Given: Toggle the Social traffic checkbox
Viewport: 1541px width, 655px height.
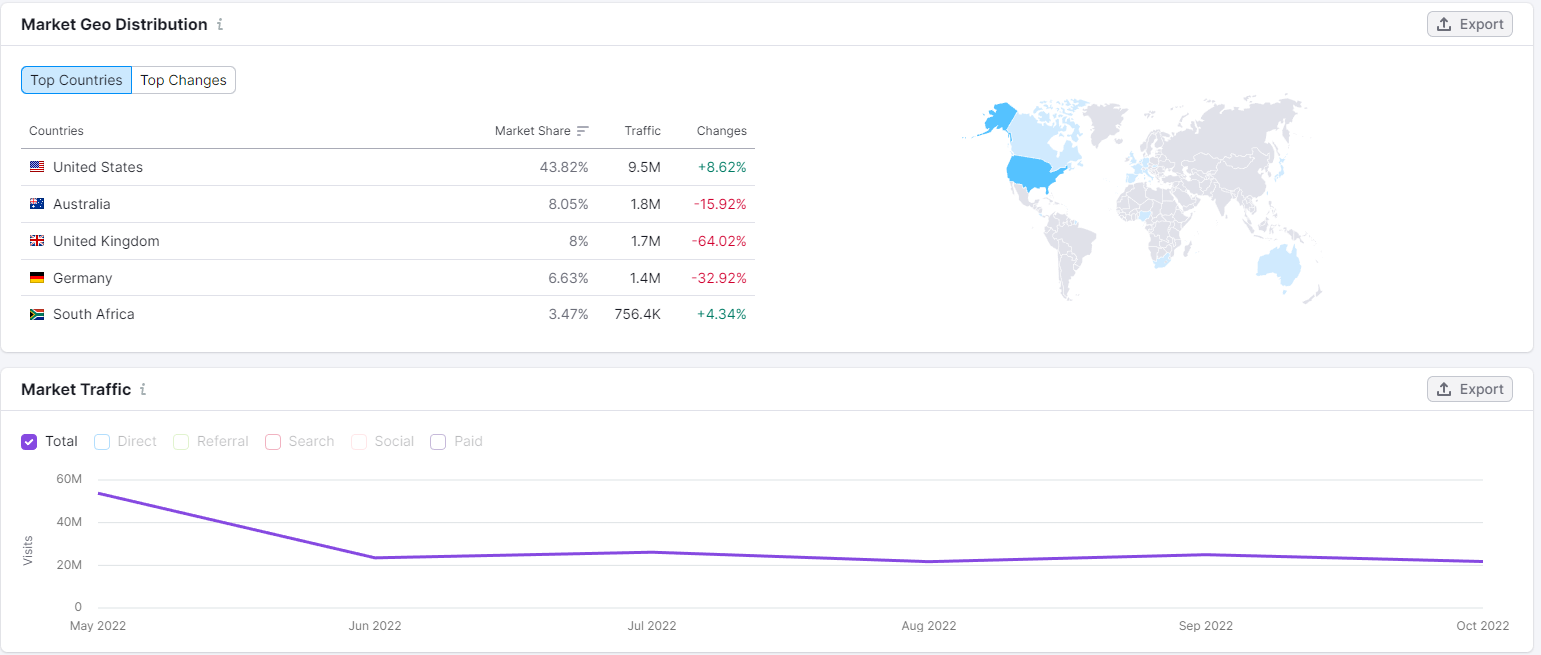Looking at the screenshot, I should click(x=359, y=442).
